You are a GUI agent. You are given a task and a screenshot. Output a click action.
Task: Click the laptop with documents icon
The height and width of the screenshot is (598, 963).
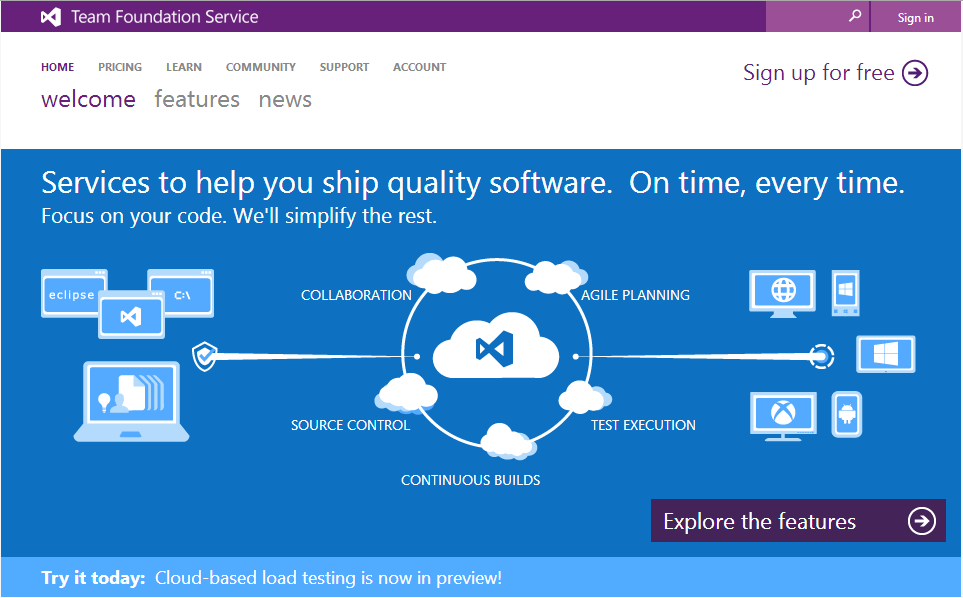[131, 401]
